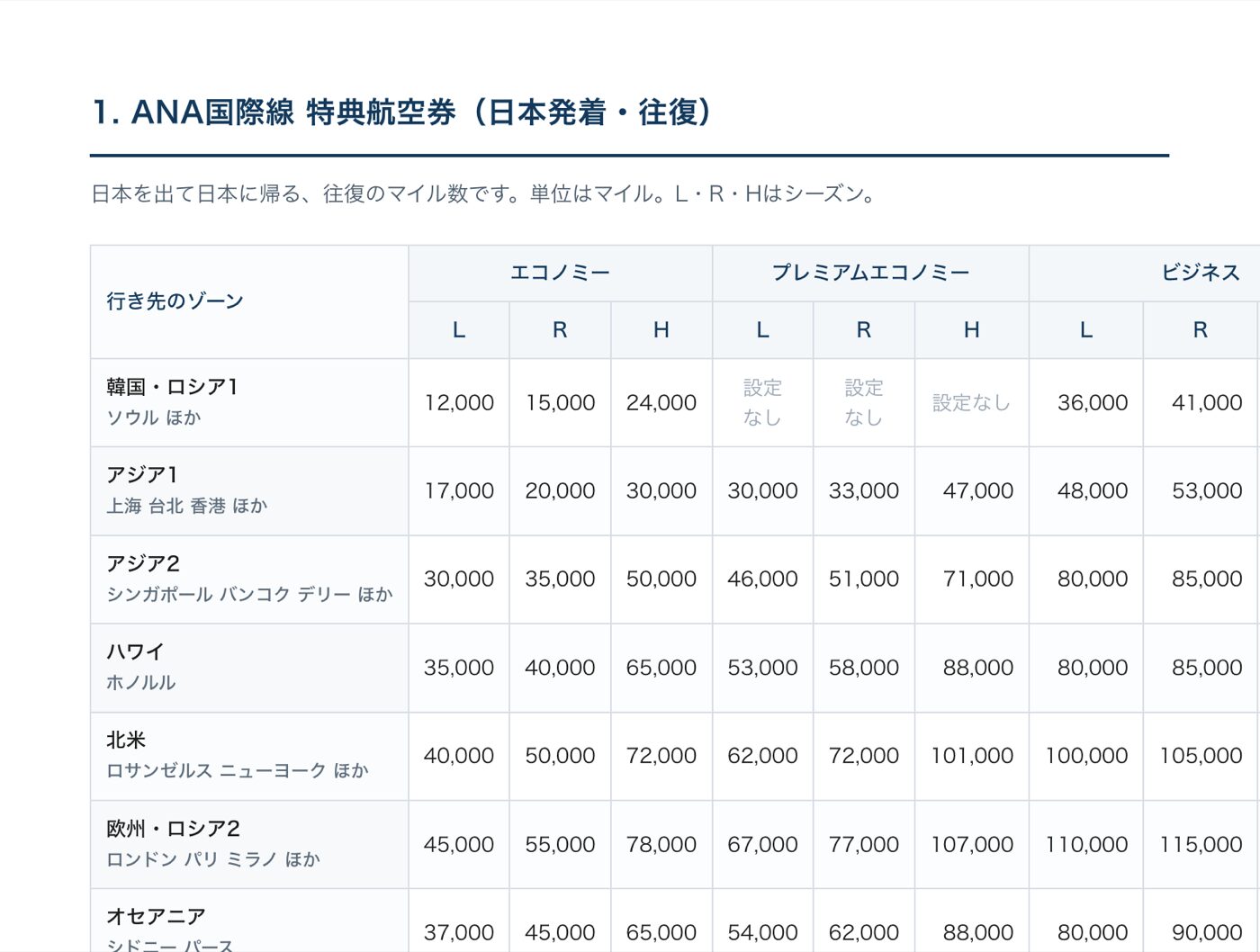Click '110,000' in the 欧州・ロシア2 row
This screenshot has width=1260, height=952.
click(x=1086, y=845)
